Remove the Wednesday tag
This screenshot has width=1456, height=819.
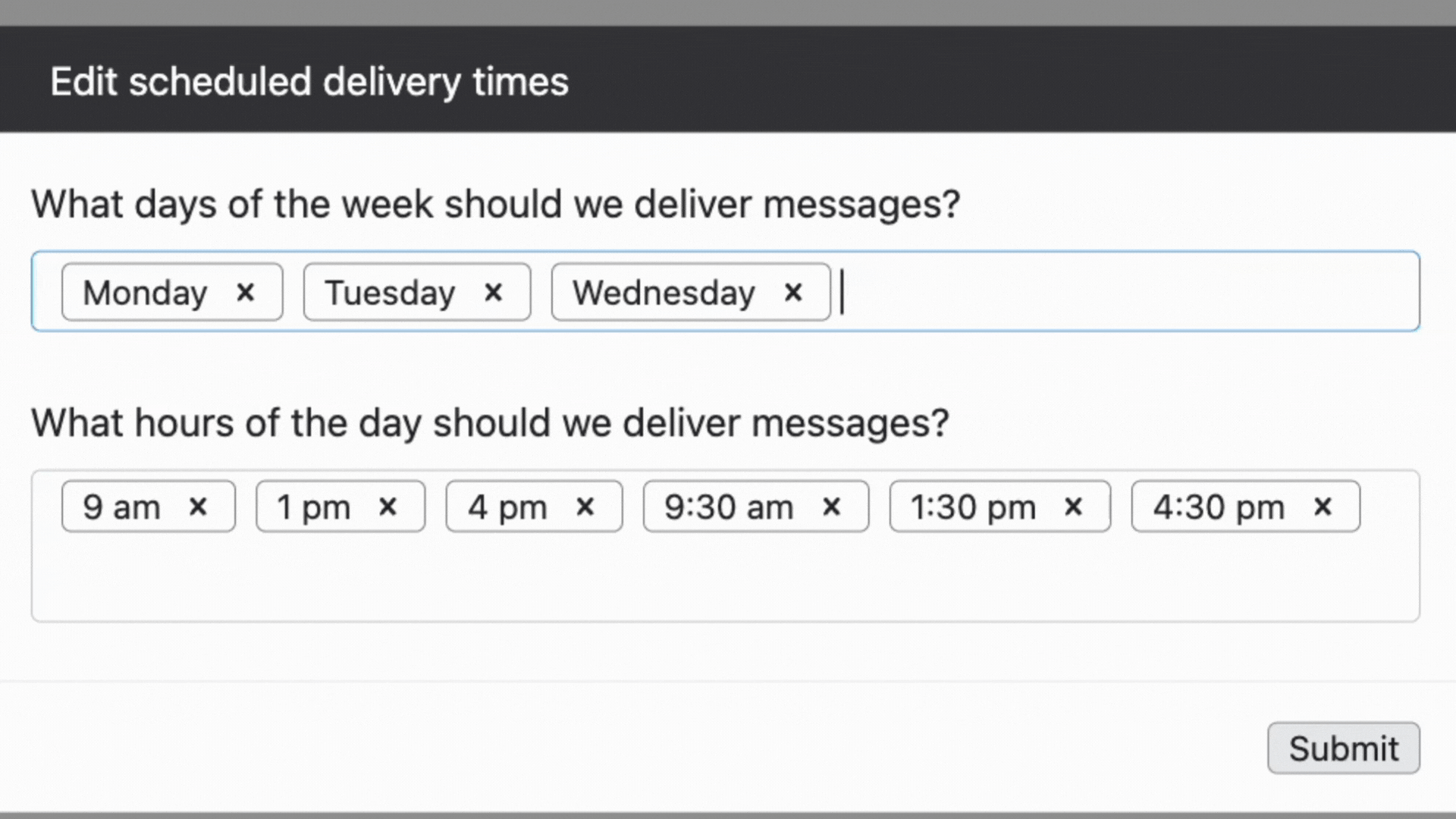pyautogui.click(x=793, y=292)
